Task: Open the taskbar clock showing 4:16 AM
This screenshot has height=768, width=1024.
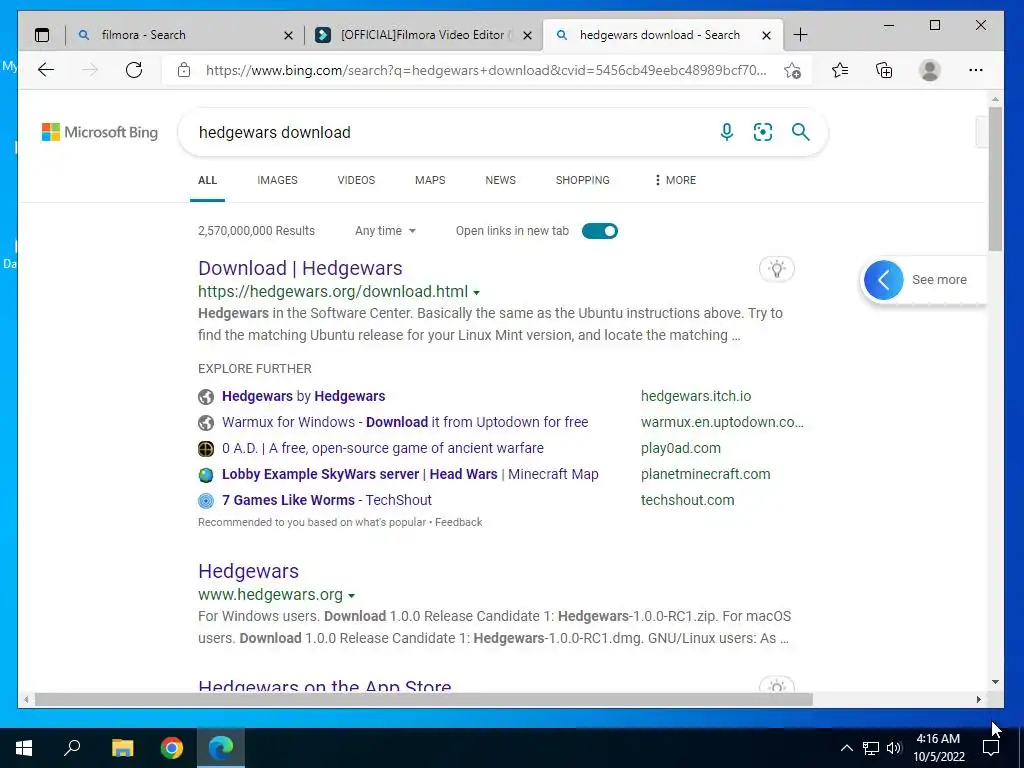Action: [938, 748]
